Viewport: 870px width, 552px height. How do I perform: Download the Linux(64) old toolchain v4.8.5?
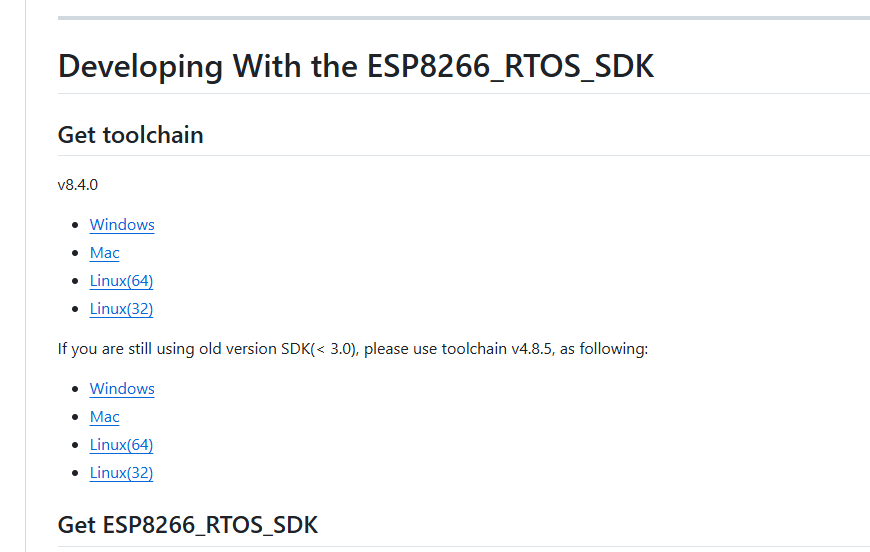click(x=121, y=445)
